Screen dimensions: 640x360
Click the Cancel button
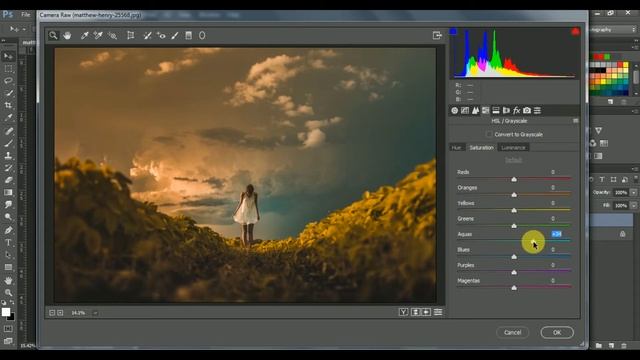(513, 332)
